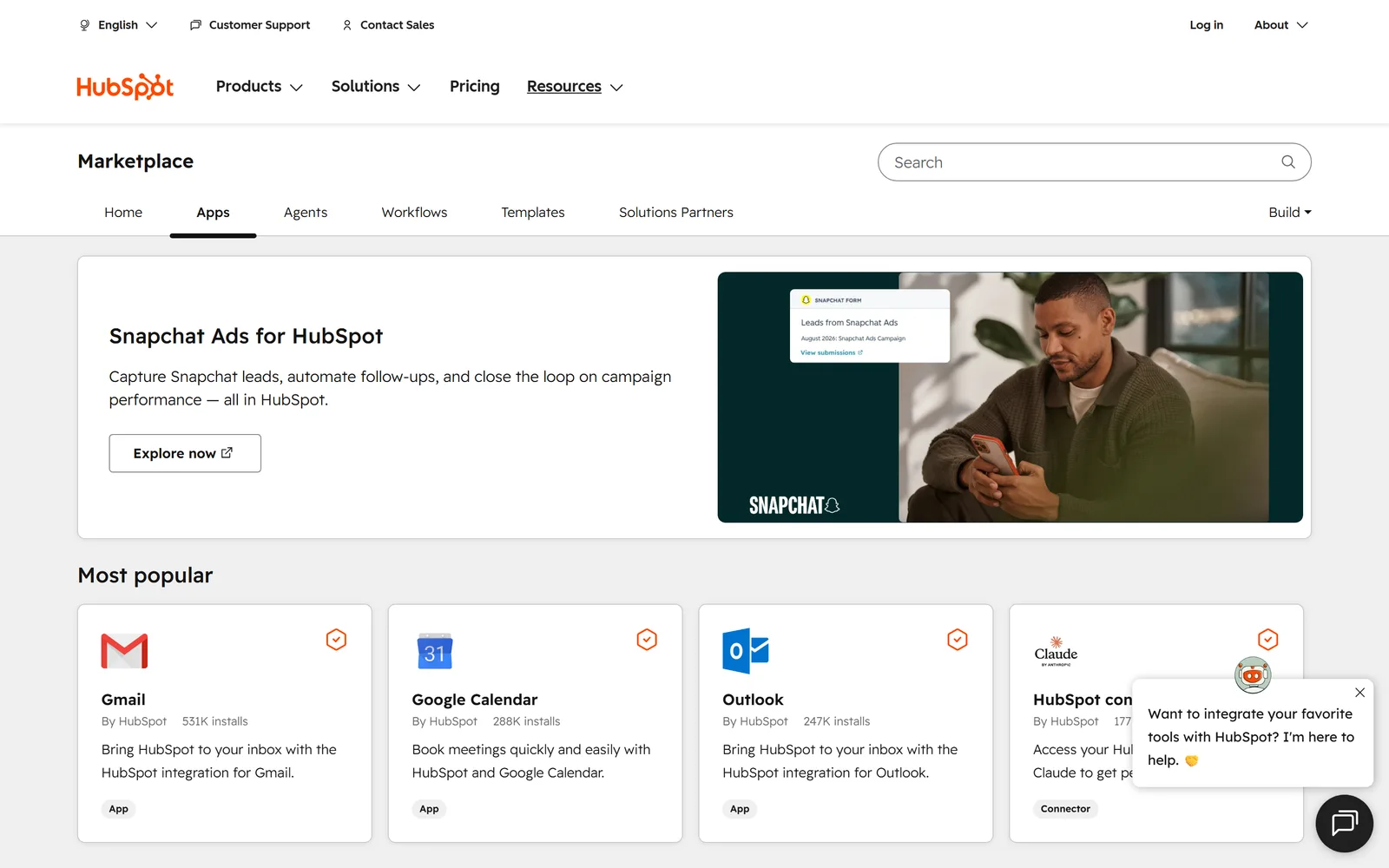Switch to the Home tab
This screenshot has width=1389, height=868.
(x=123, y=213)
